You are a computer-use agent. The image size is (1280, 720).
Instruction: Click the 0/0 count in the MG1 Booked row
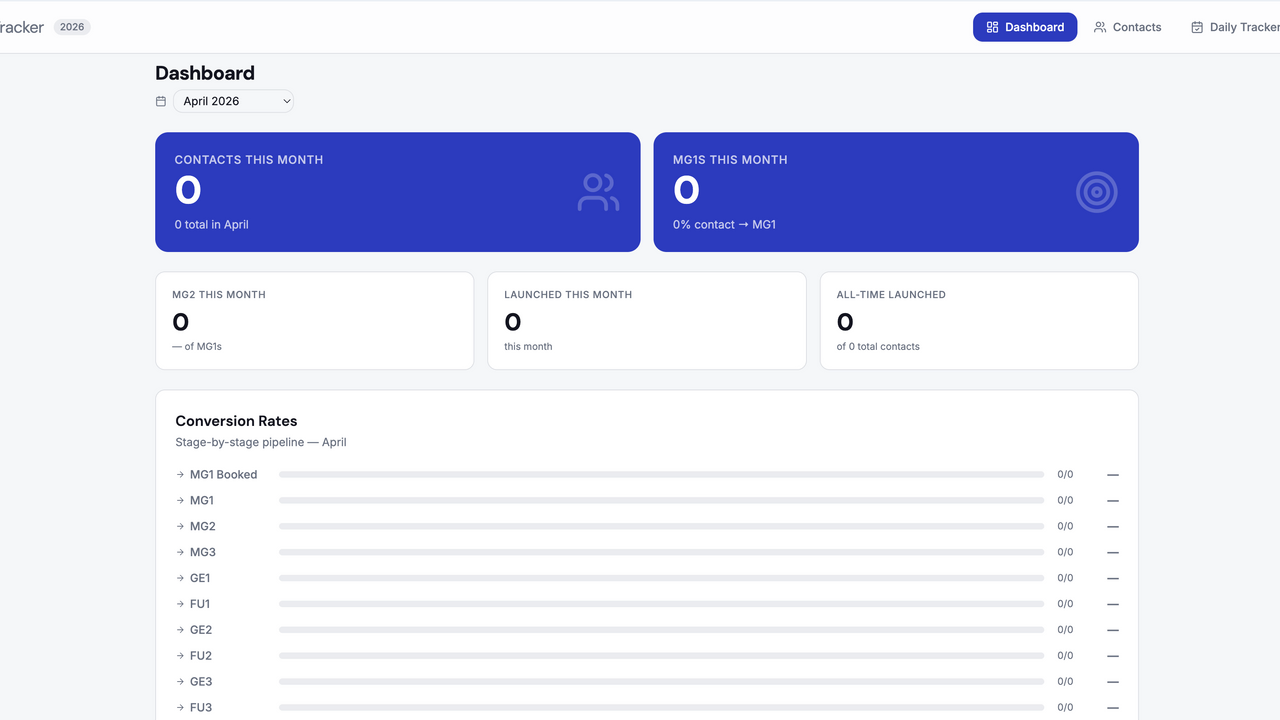(x=1065, y=475)
